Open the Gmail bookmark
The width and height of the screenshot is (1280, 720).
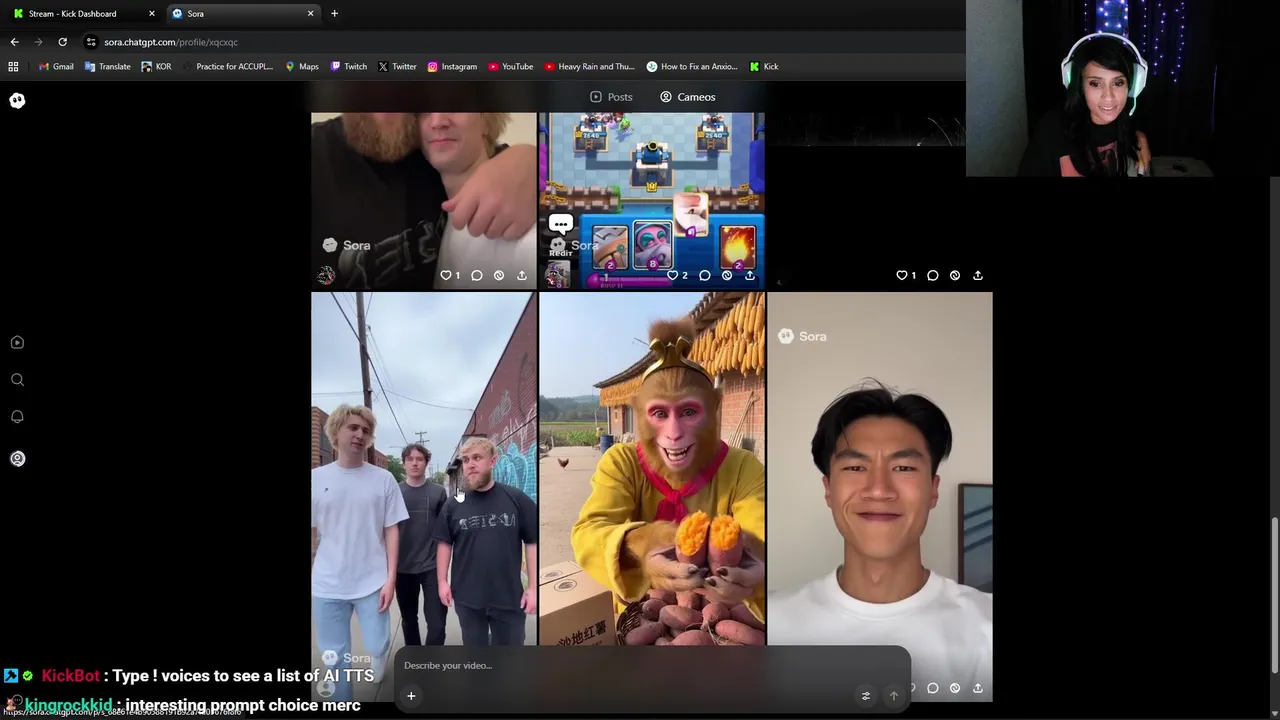coord(56,67)
